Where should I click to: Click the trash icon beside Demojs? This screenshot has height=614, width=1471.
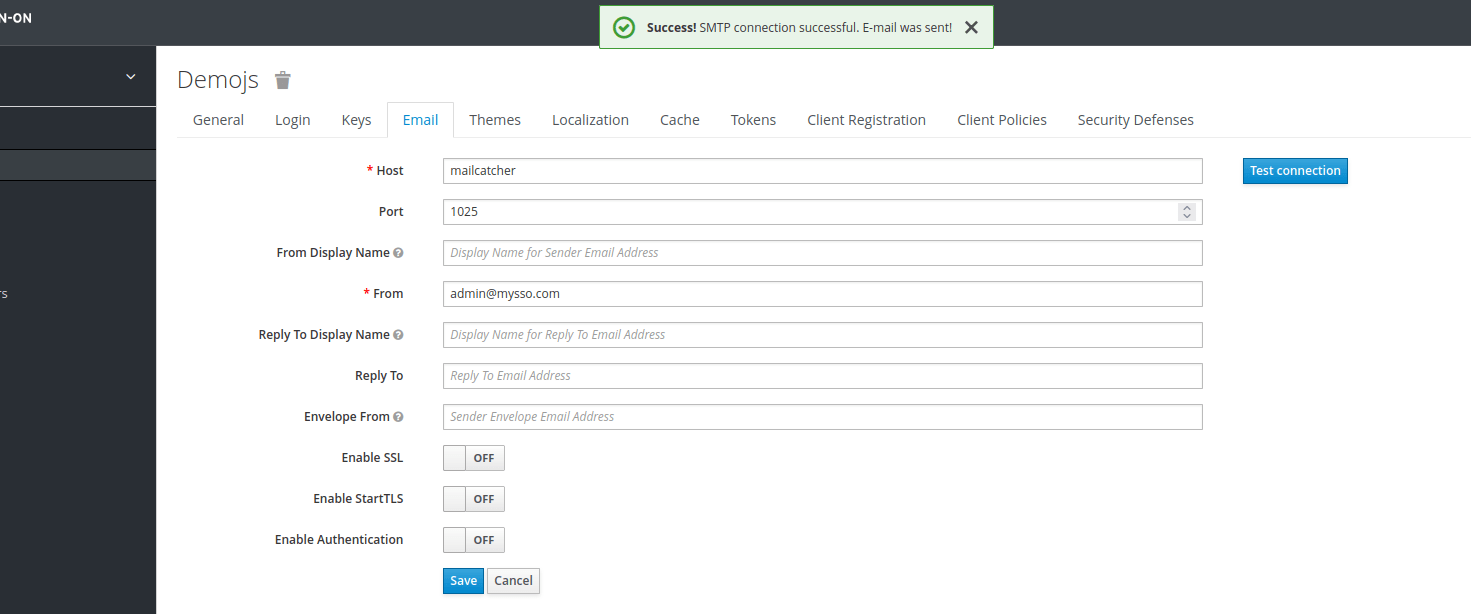(282, 80)
